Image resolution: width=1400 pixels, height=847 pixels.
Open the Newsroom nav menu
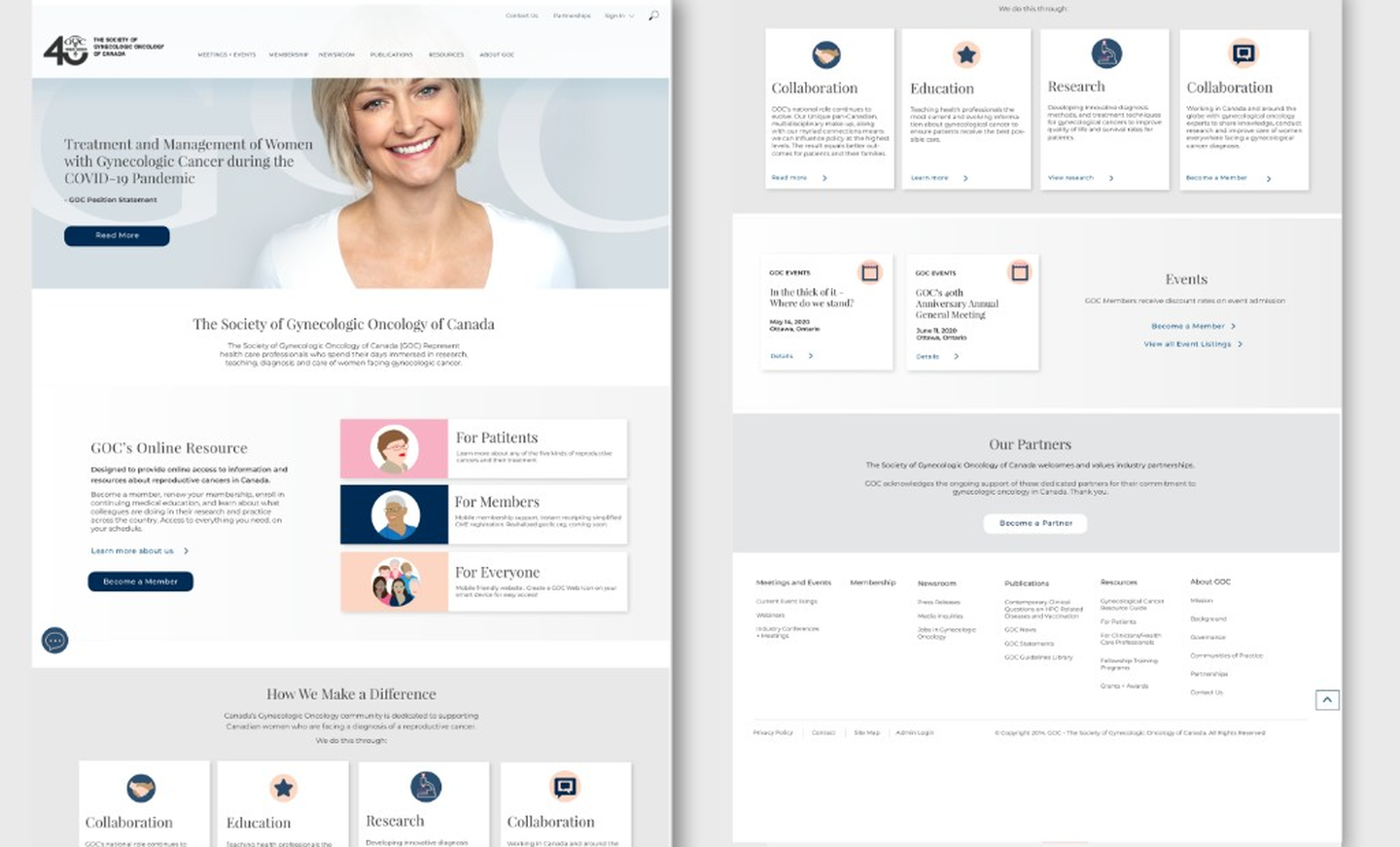coord(336,54)
